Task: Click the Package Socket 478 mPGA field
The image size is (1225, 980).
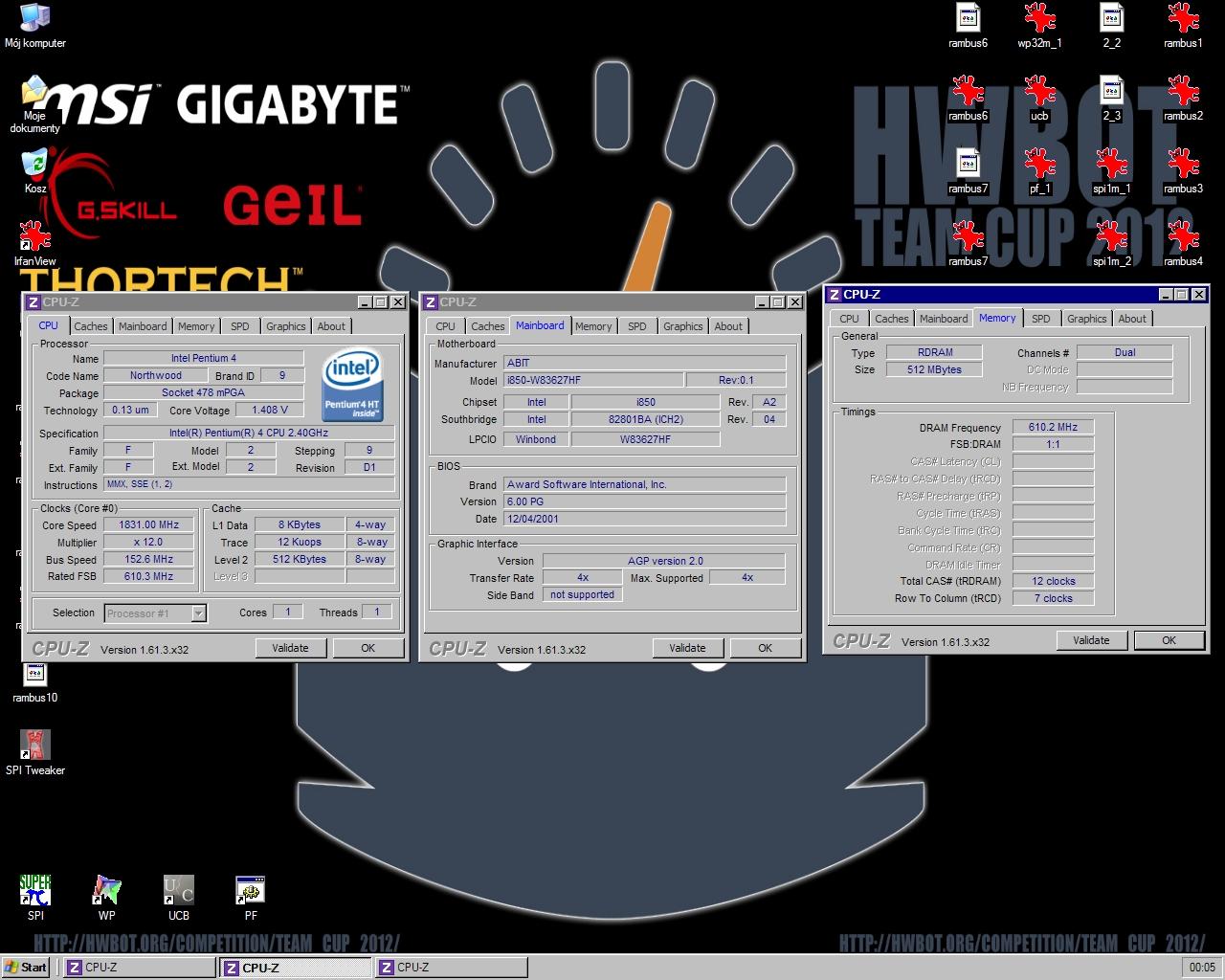Action: (203, 393)
